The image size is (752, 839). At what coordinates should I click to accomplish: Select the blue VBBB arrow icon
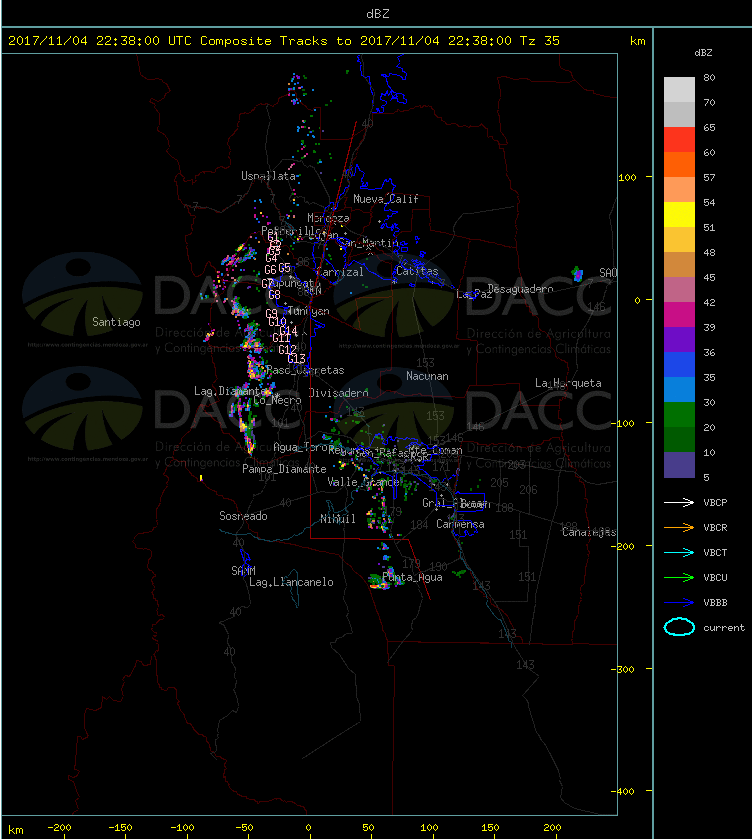678,602
